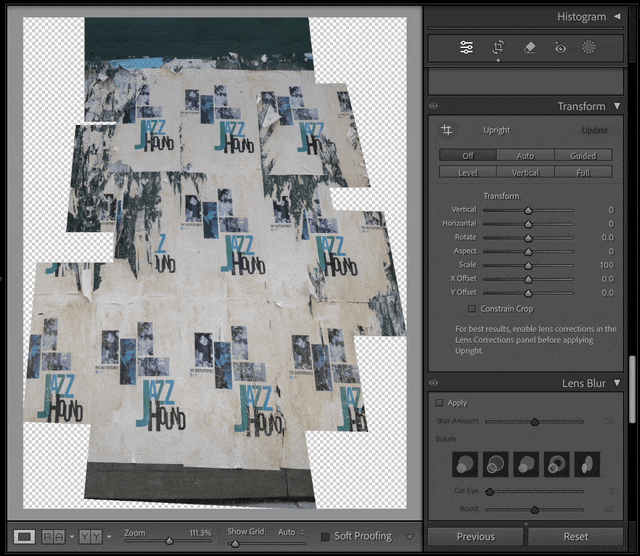The height and width of the screenshot is (556, 640).
Task: Select the loupe view mode icon
Action: click(24, 536)
